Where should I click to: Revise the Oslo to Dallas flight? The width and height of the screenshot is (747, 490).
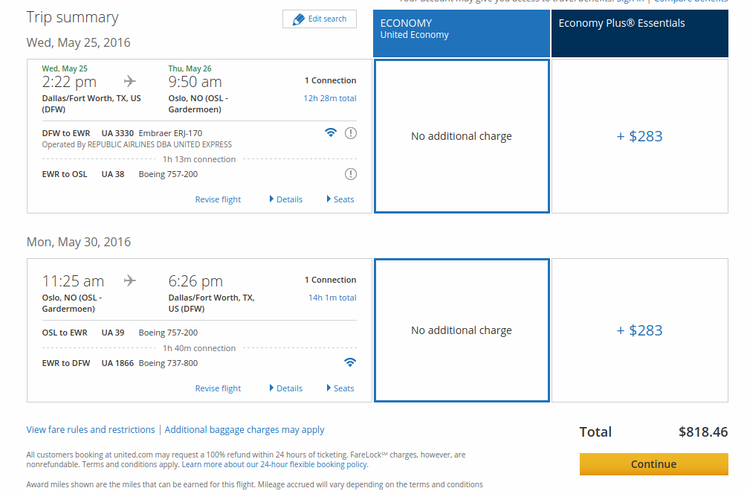(x=218, y=389)
